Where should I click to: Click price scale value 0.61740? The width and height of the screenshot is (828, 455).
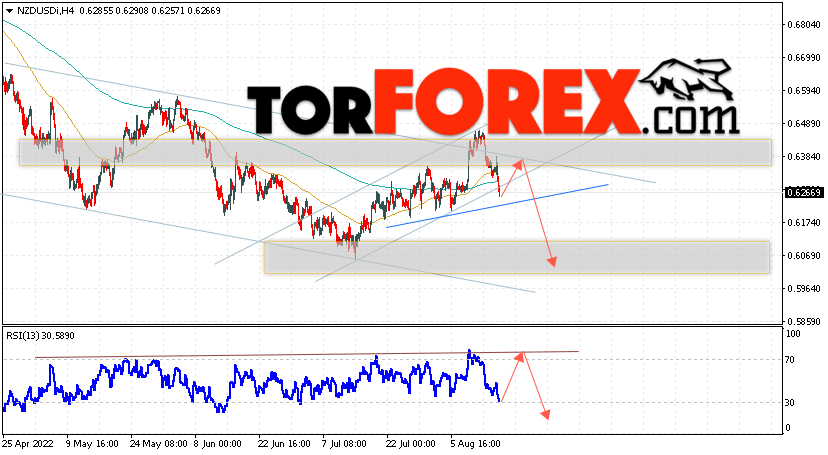[x=804, y=223]
